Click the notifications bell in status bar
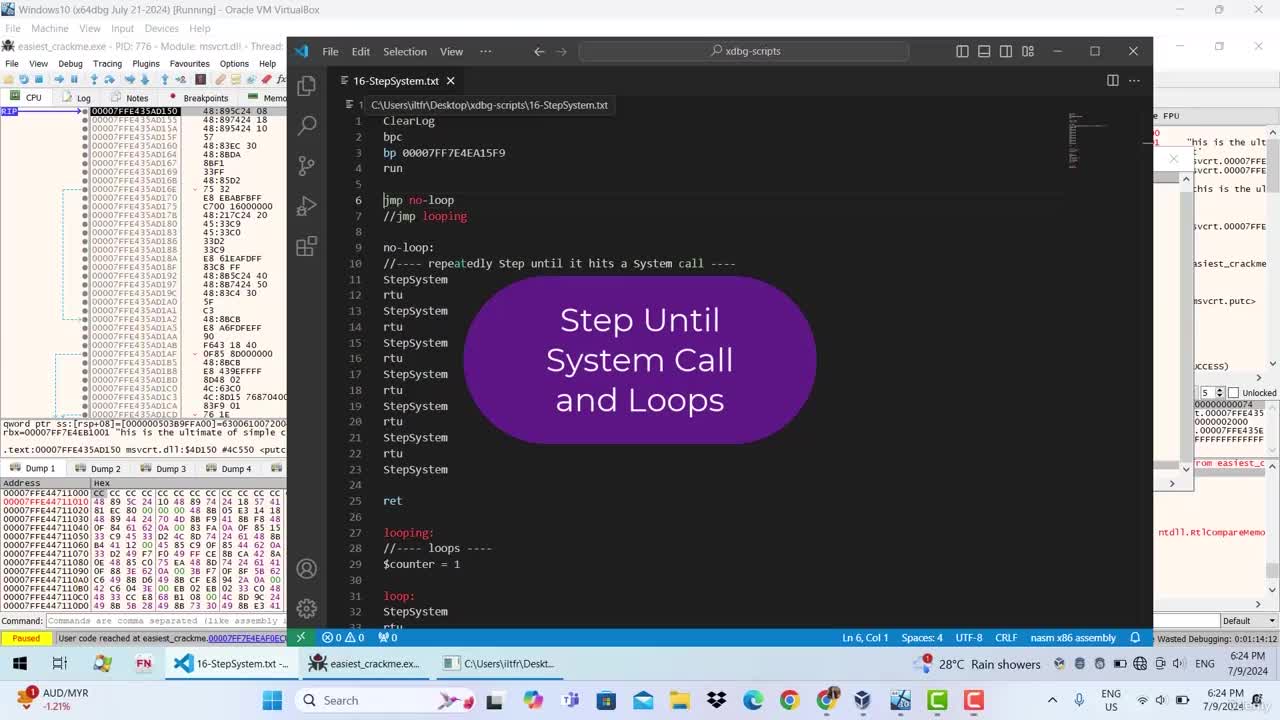This screenshot has height=720, width=1280. [1135, 637]
